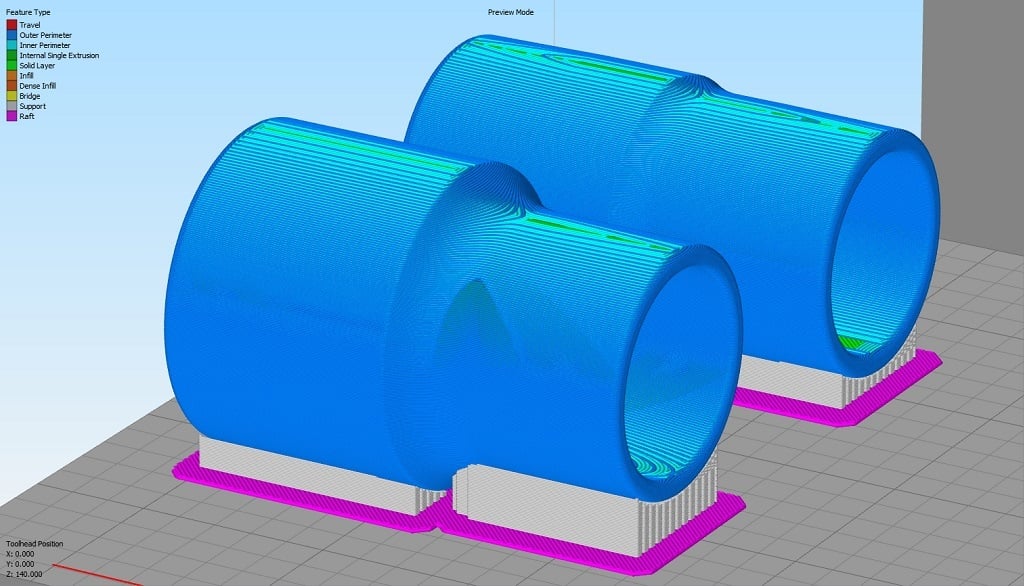This screenshot has width=1024, height=586.
Task: Click the Outer Perimeter legend label
Action: (x=46, y=35)
